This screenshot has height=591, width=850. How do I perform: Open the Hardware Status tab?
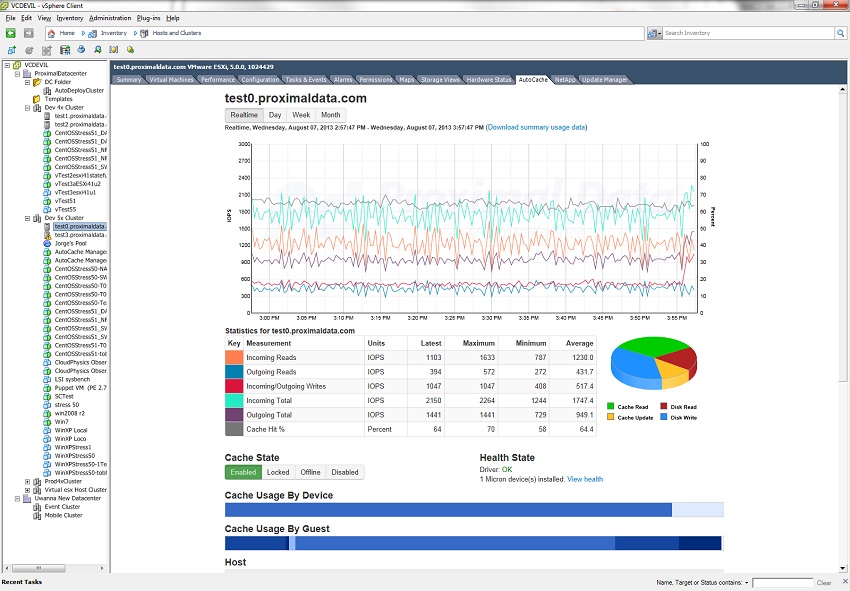click(x=488, y=80)
